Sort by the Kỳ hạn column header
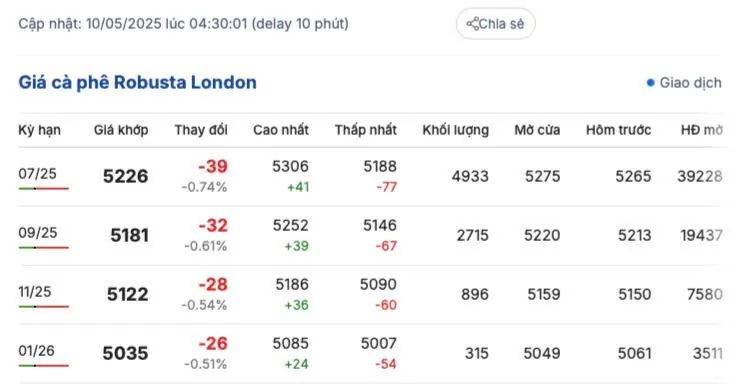 (40, 130)
